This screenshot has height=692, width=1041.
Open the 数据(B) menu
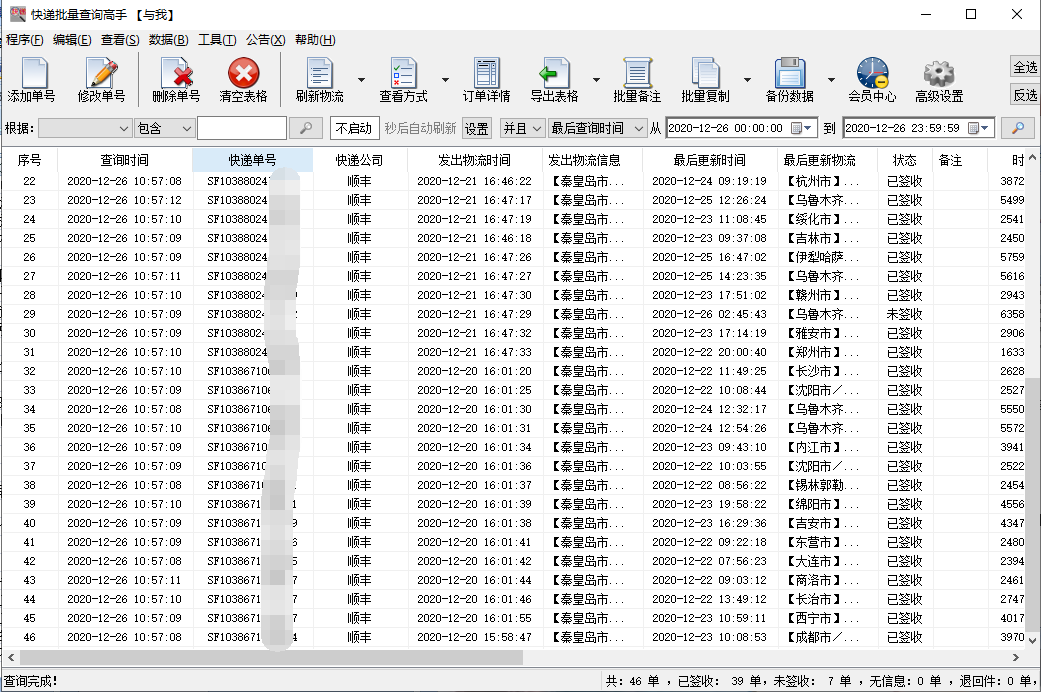(169, 40)
